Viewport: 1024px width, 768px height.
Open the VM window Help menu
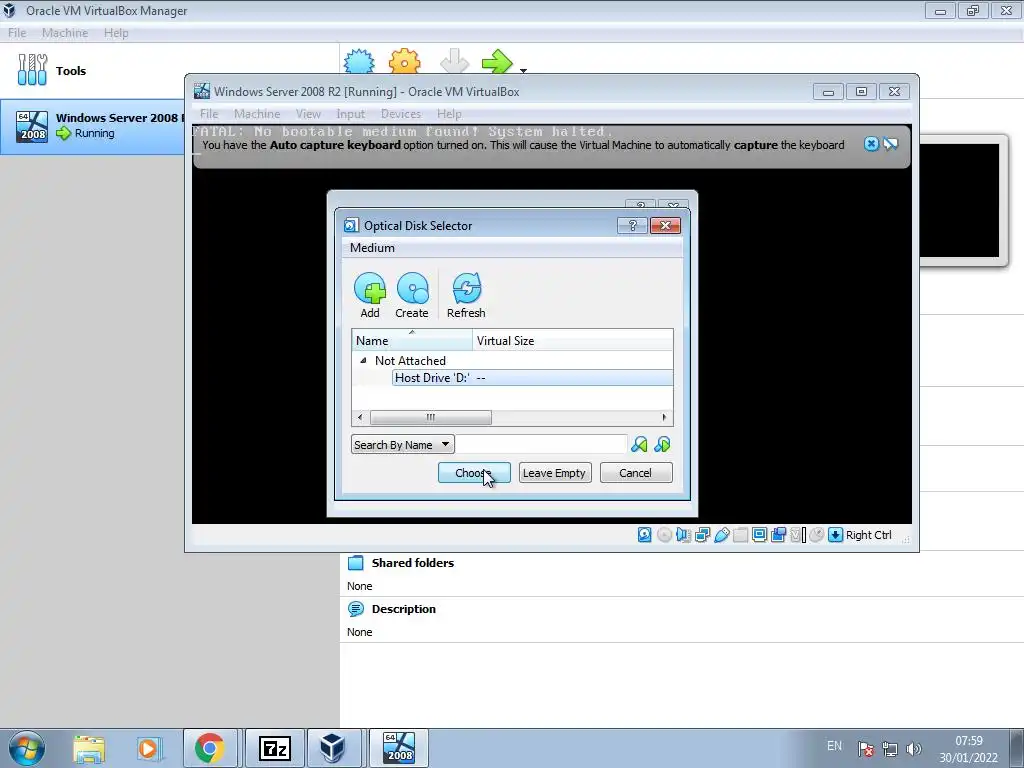(449, 114)
